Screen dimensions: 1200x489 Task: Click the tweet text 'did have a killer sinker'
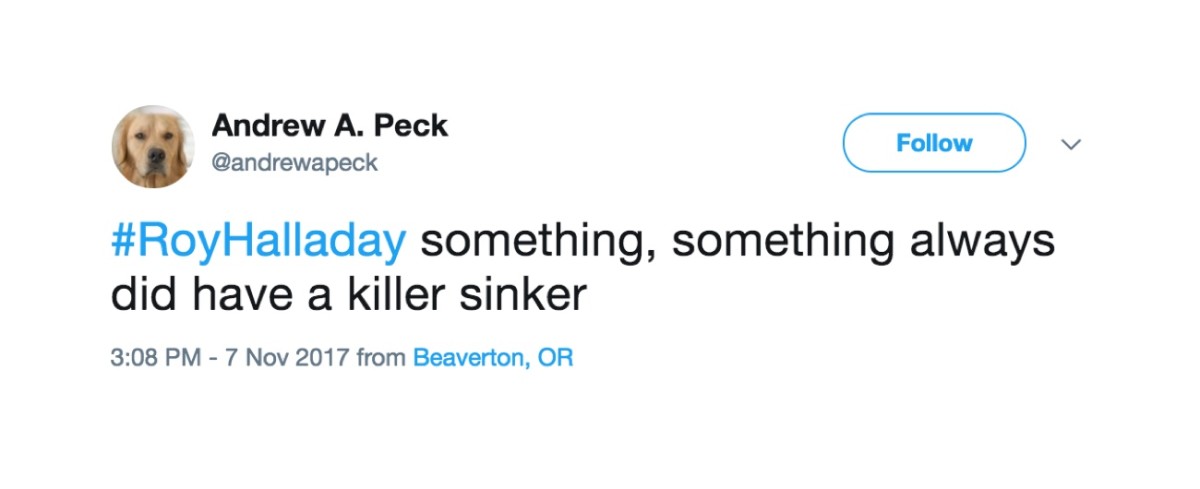(347, 295)
